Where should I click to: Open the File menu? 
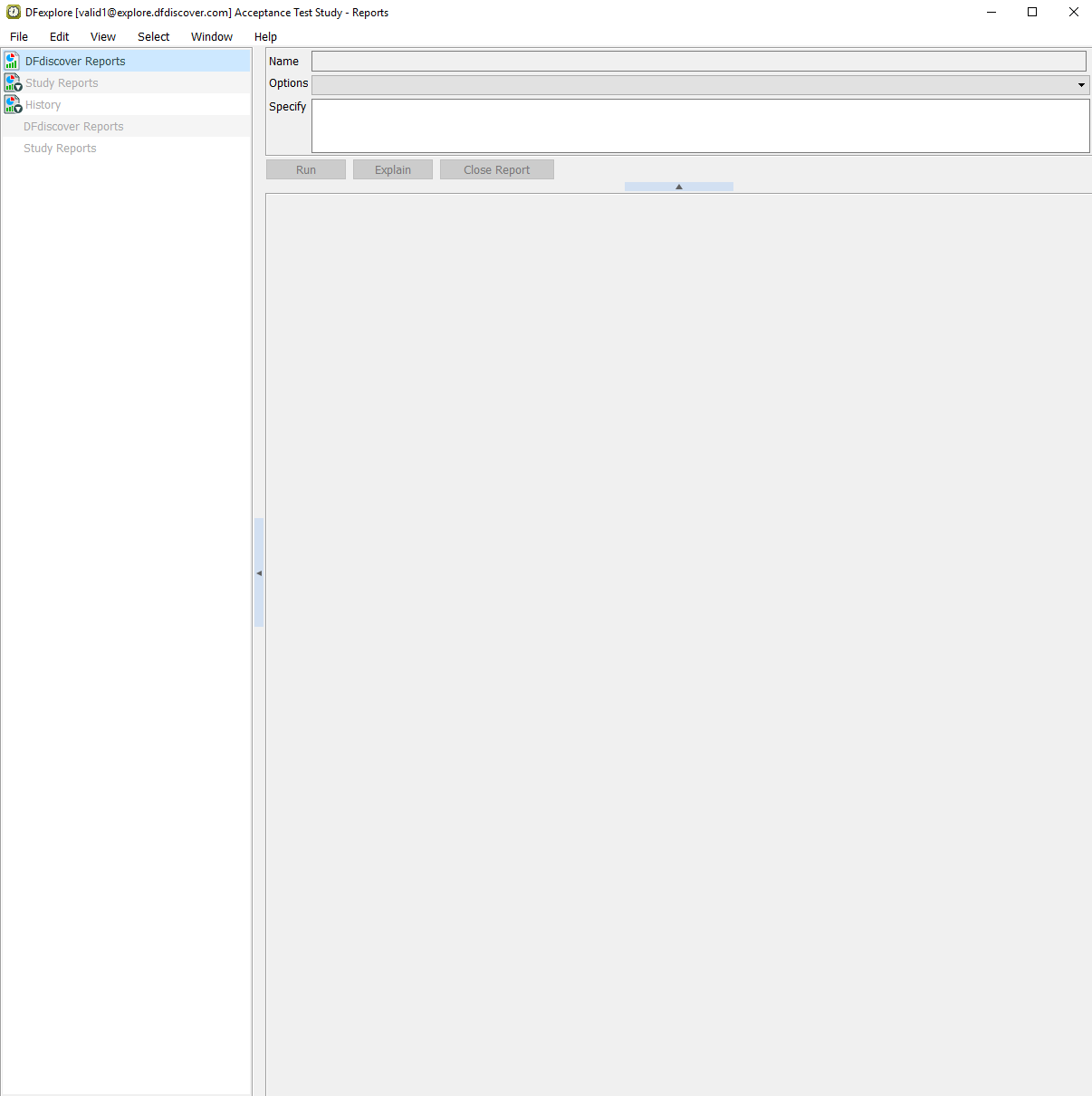(19, 37)
